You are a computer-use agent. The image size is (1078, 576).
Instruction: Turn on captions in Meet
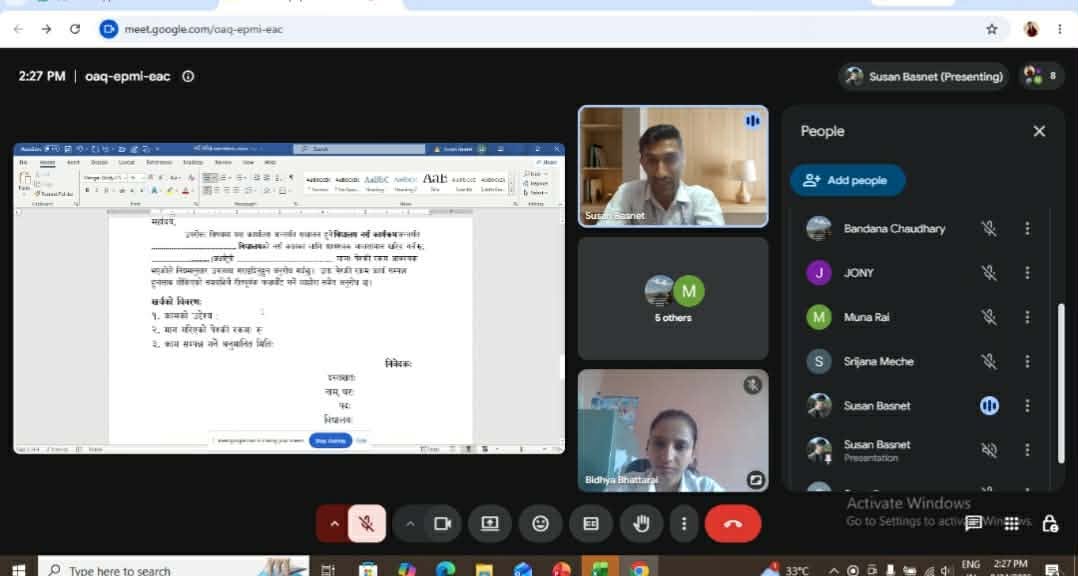591,524
